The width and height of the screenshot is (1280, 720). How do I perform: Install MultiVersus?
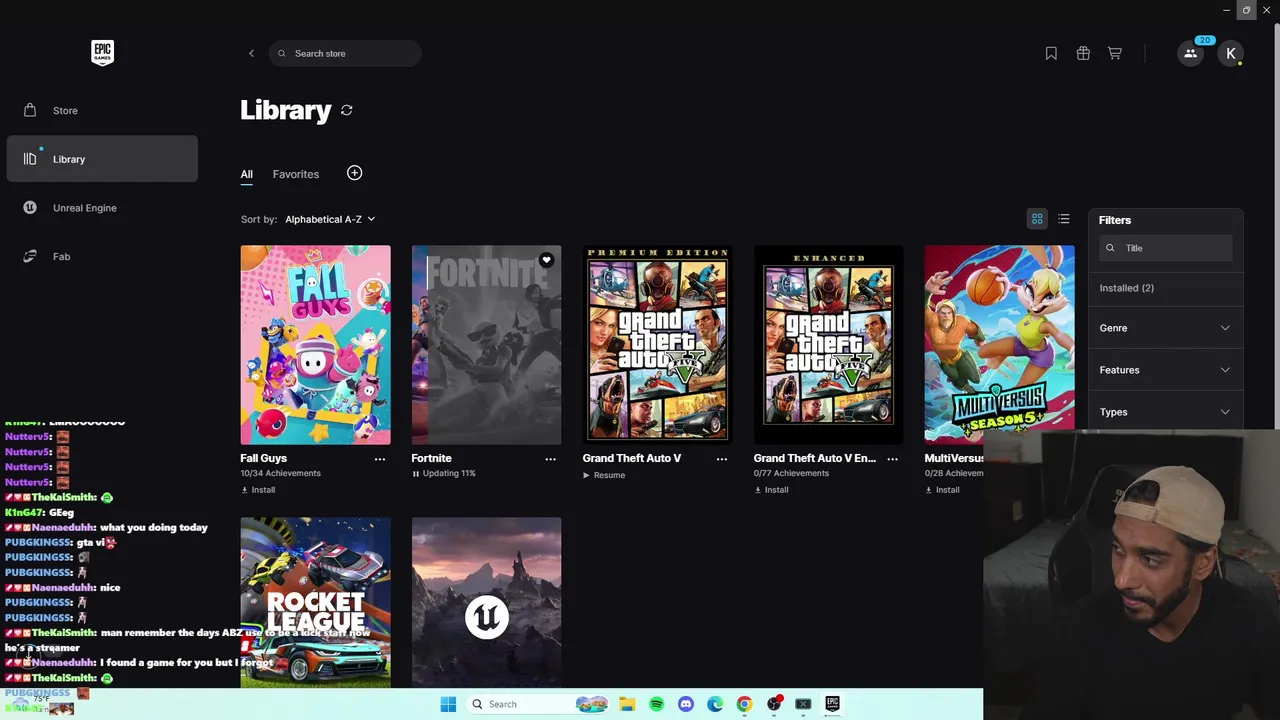coord(942,490)
